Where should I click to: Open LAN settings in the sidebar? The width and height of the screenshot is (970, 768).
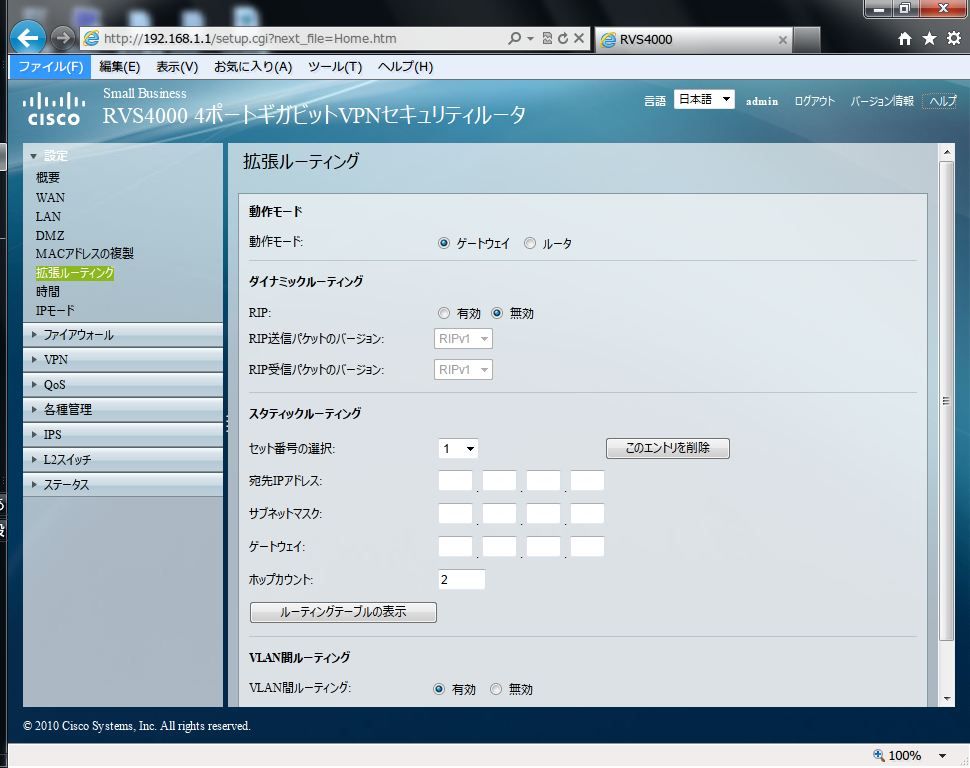coord(48,217)
